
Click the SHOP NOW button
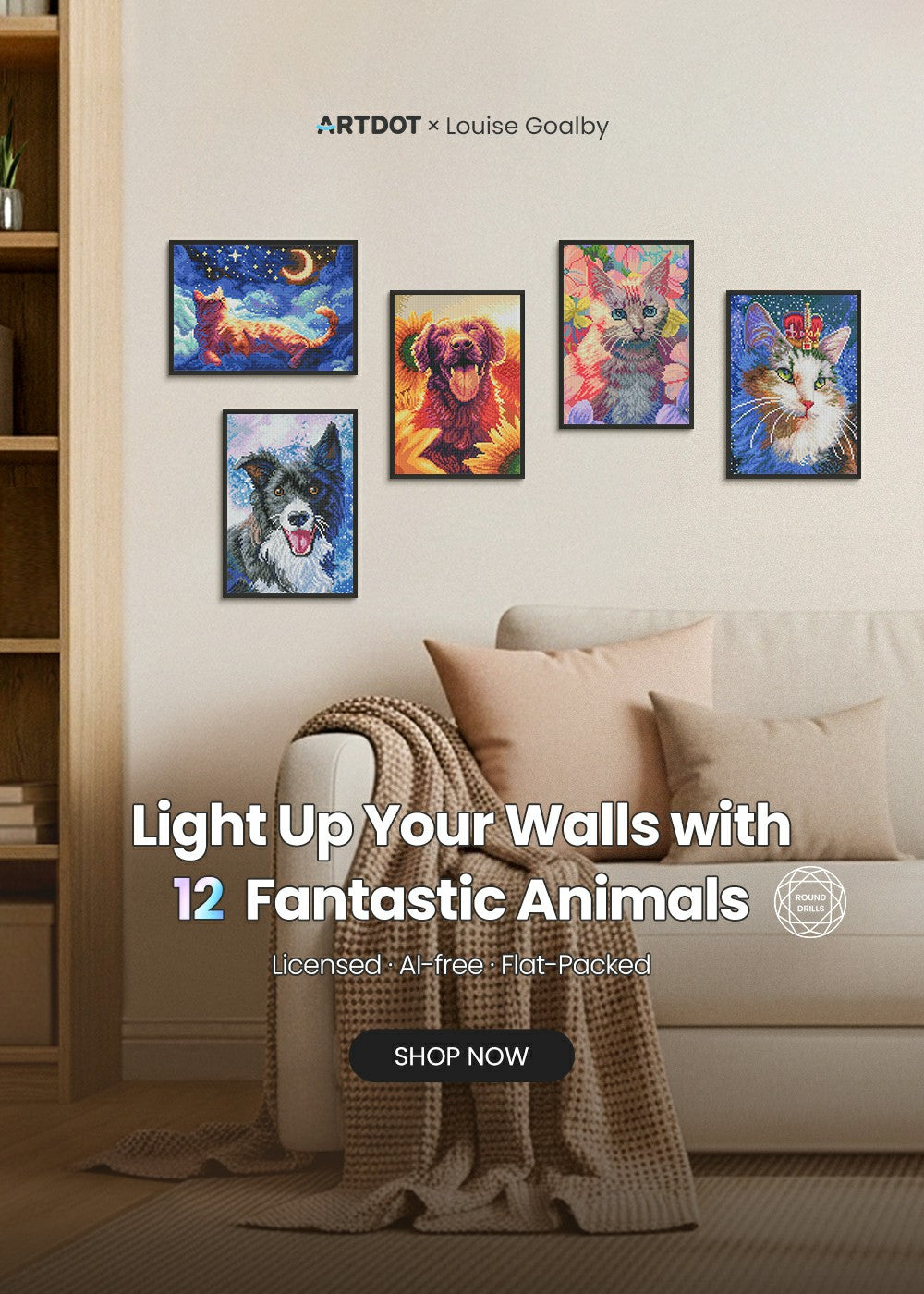click(x=461, y=1056)
